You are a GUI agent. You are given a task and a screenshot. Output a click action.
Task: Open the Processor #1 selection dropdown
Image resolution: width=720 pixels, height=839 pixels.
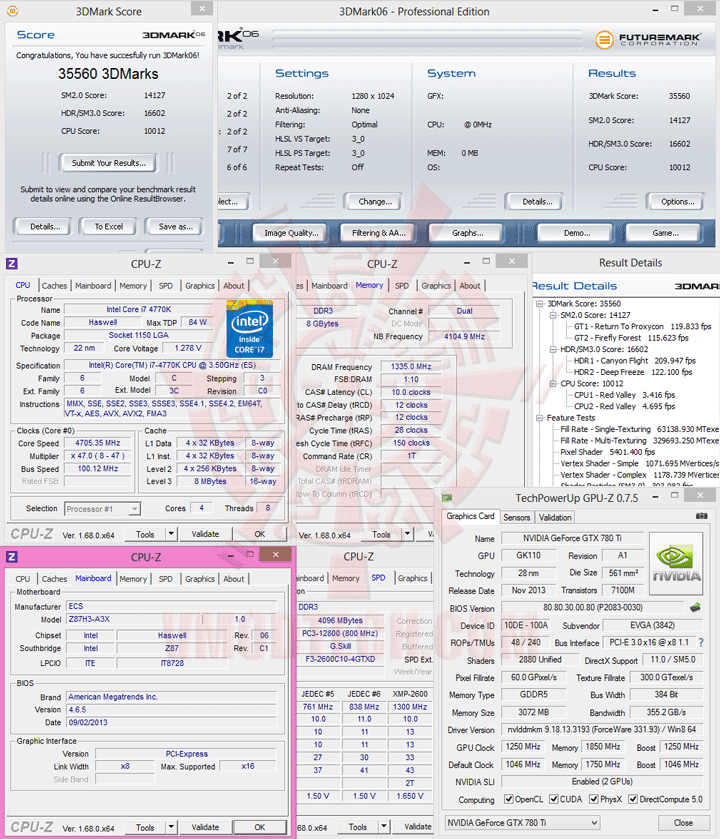102,508
